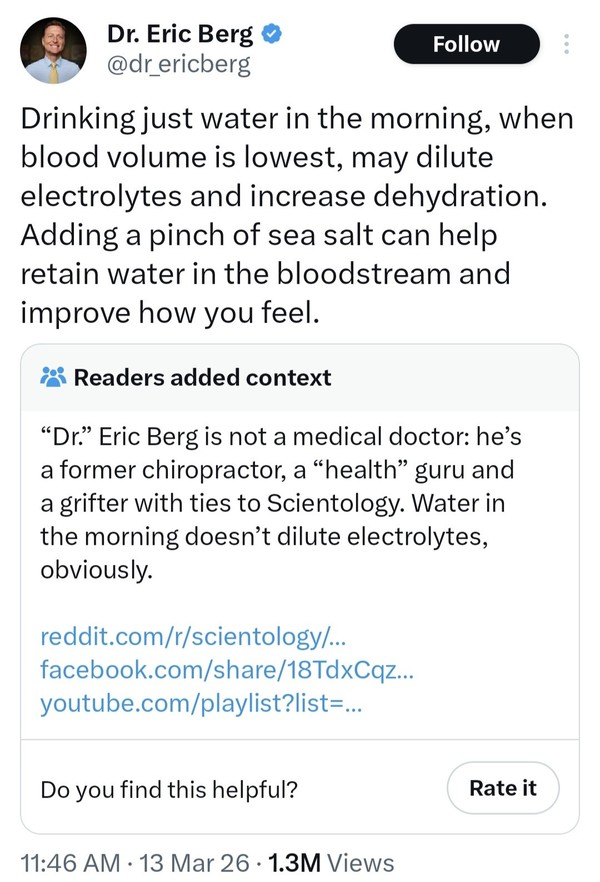This screenshot has height=882, width=600.
Task: Open the three-dot more options menu
Action: pyautogui.click(x=567, y=45)
